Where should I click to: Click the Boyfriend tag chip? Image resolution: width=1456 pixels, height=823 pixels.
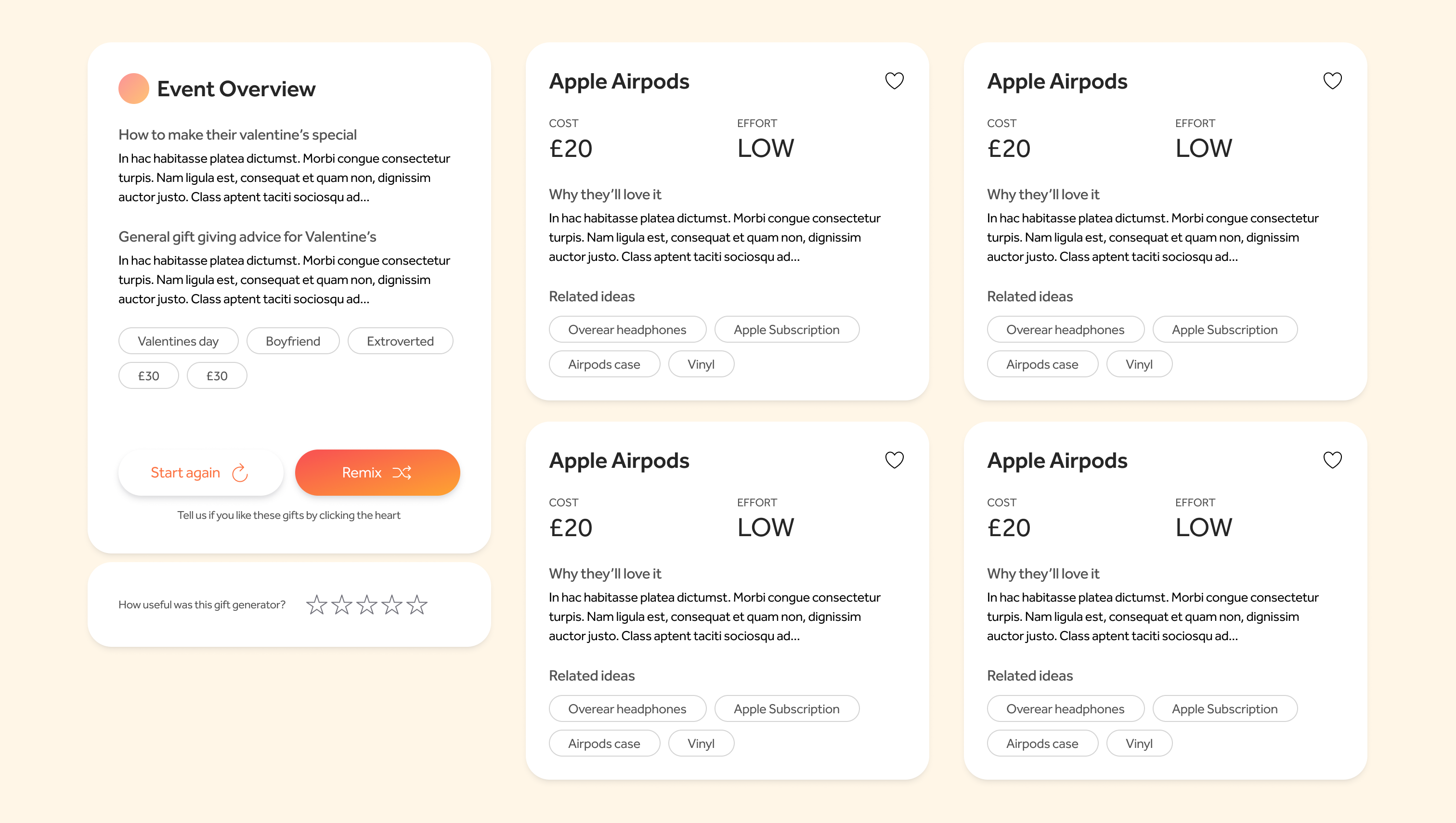tap(293, 341)
